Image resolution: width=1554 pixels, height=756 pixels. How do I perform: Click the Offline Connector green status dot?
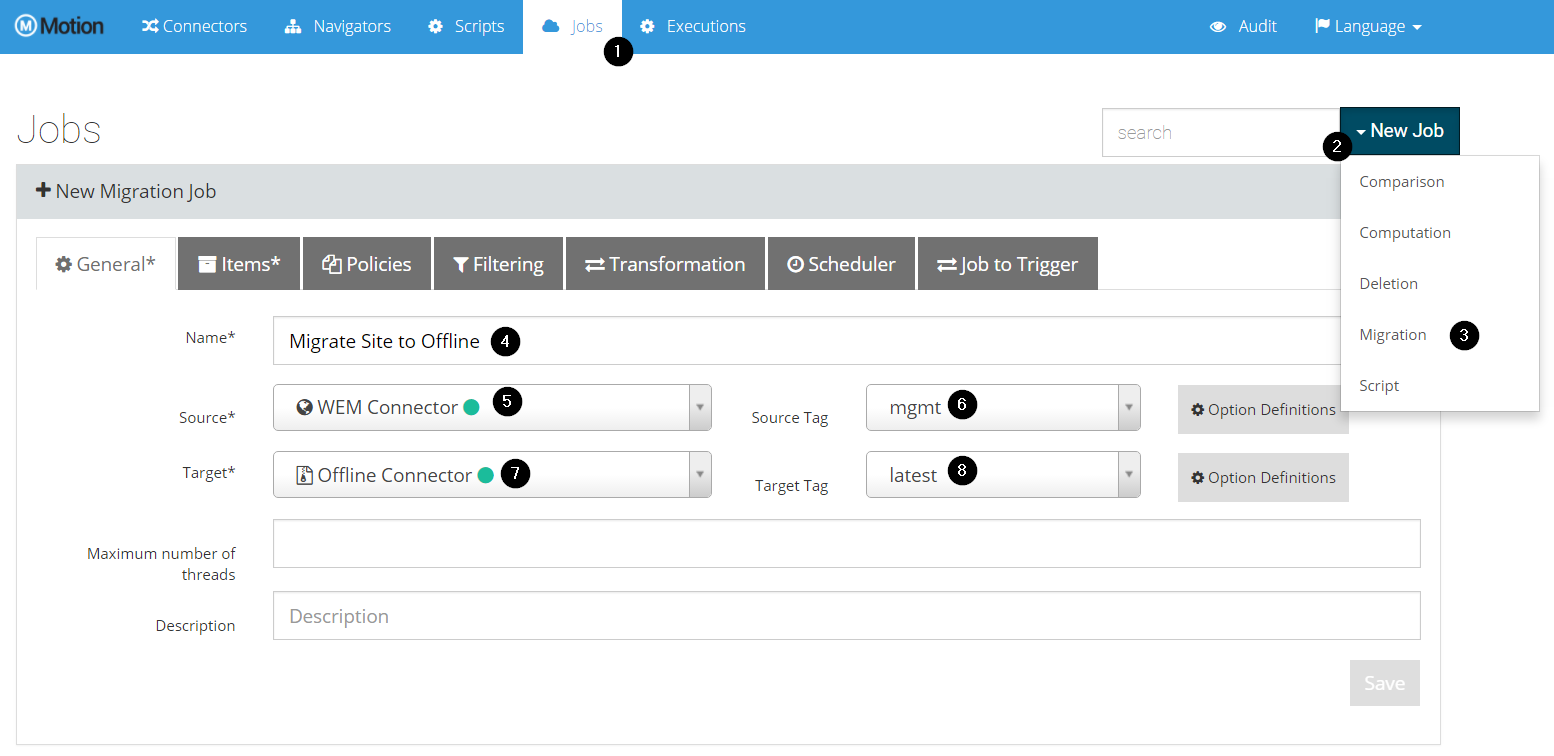point(485,475)
